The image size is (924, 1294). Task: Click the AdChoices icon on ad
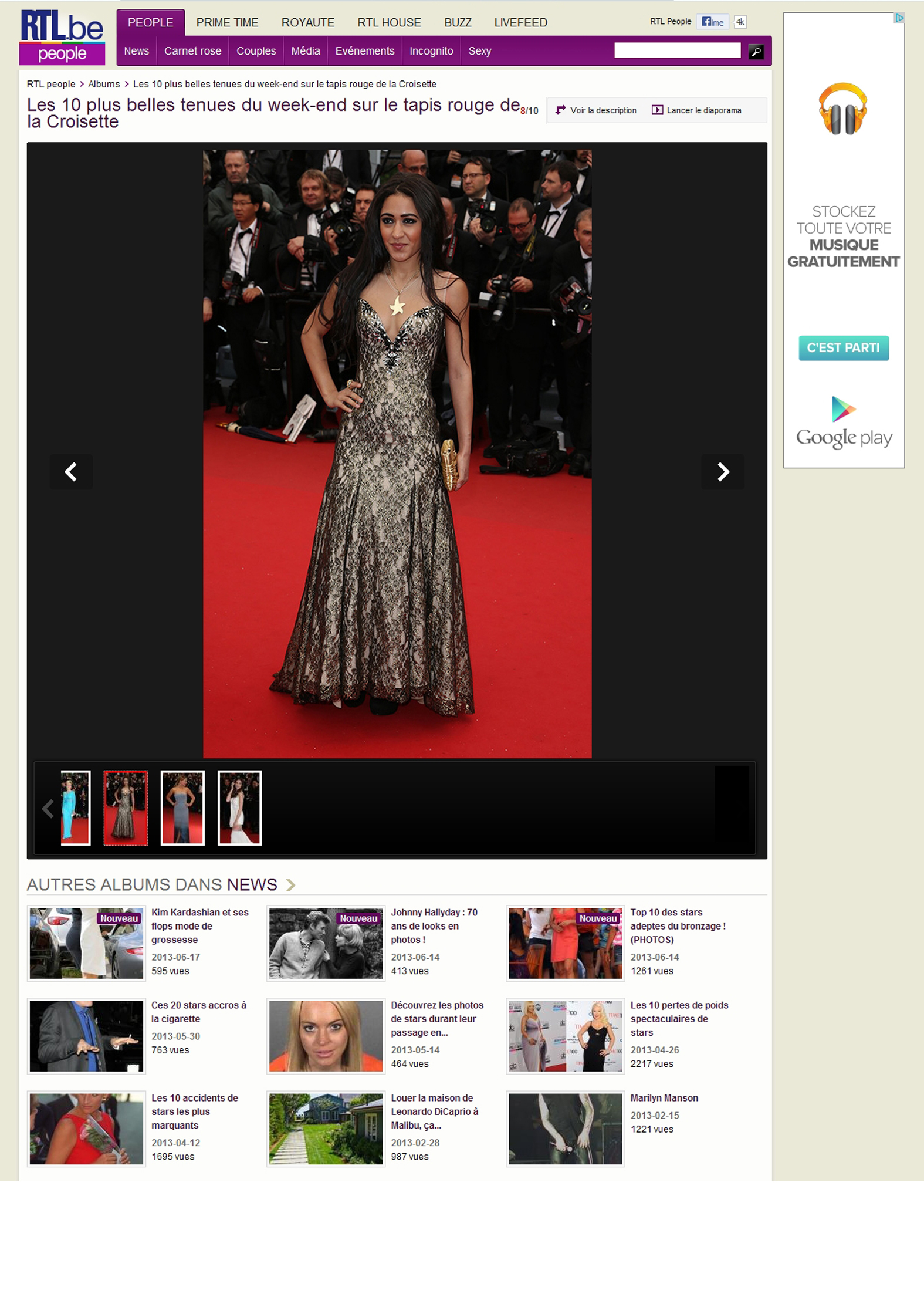(x=899, y=18)
